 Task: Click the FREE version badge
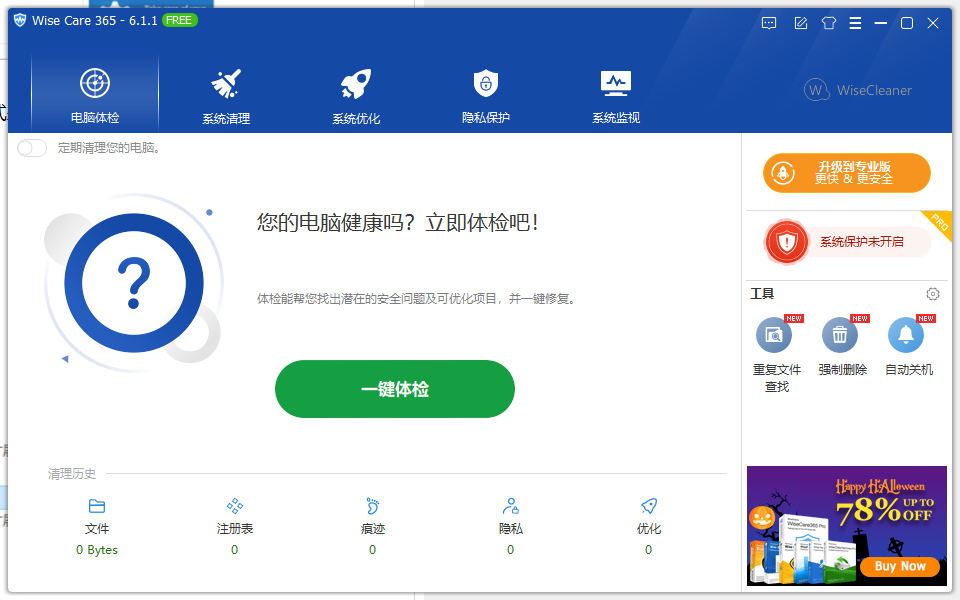(x=179, y=20)
